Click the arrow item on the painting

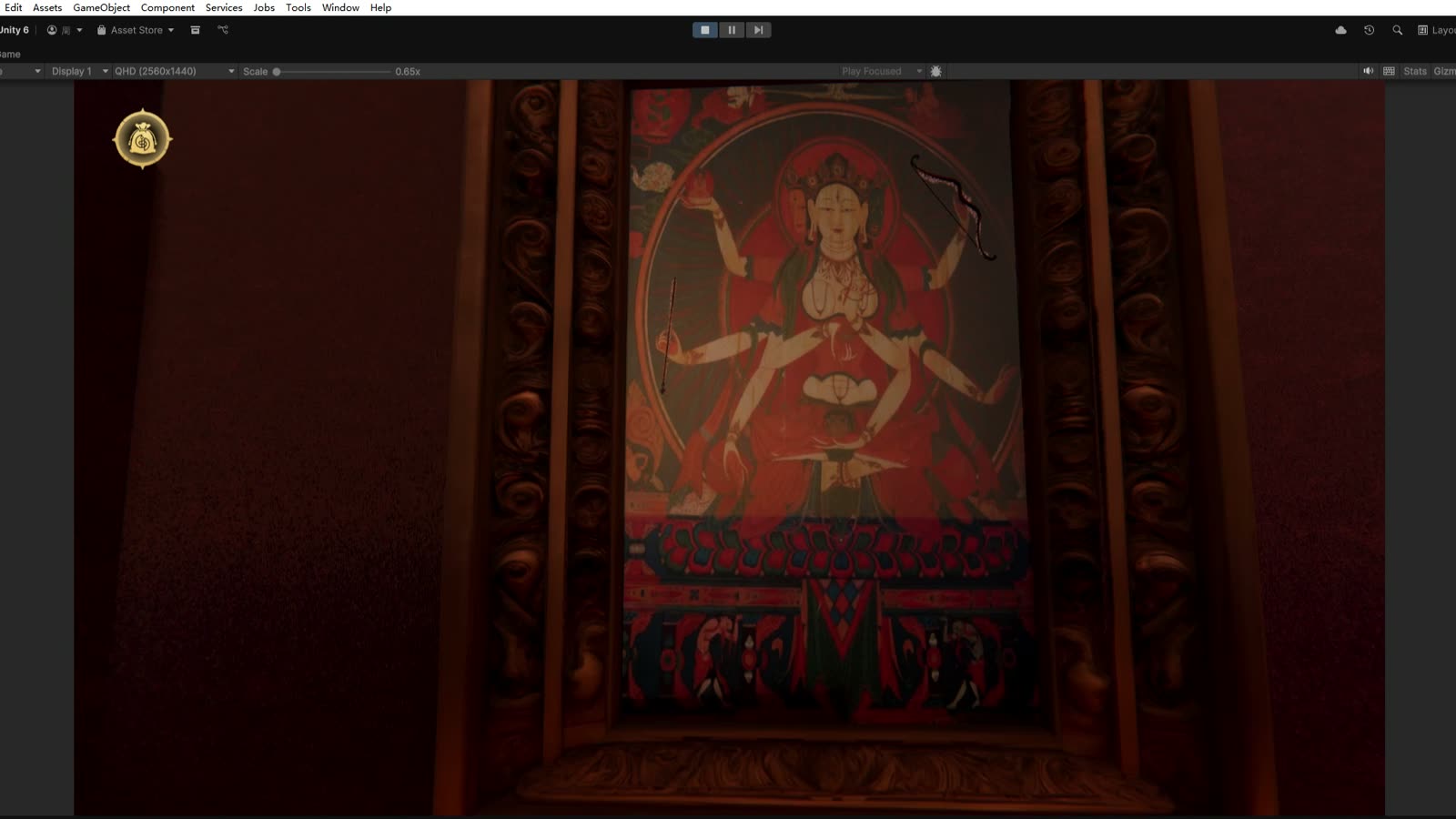668,337
